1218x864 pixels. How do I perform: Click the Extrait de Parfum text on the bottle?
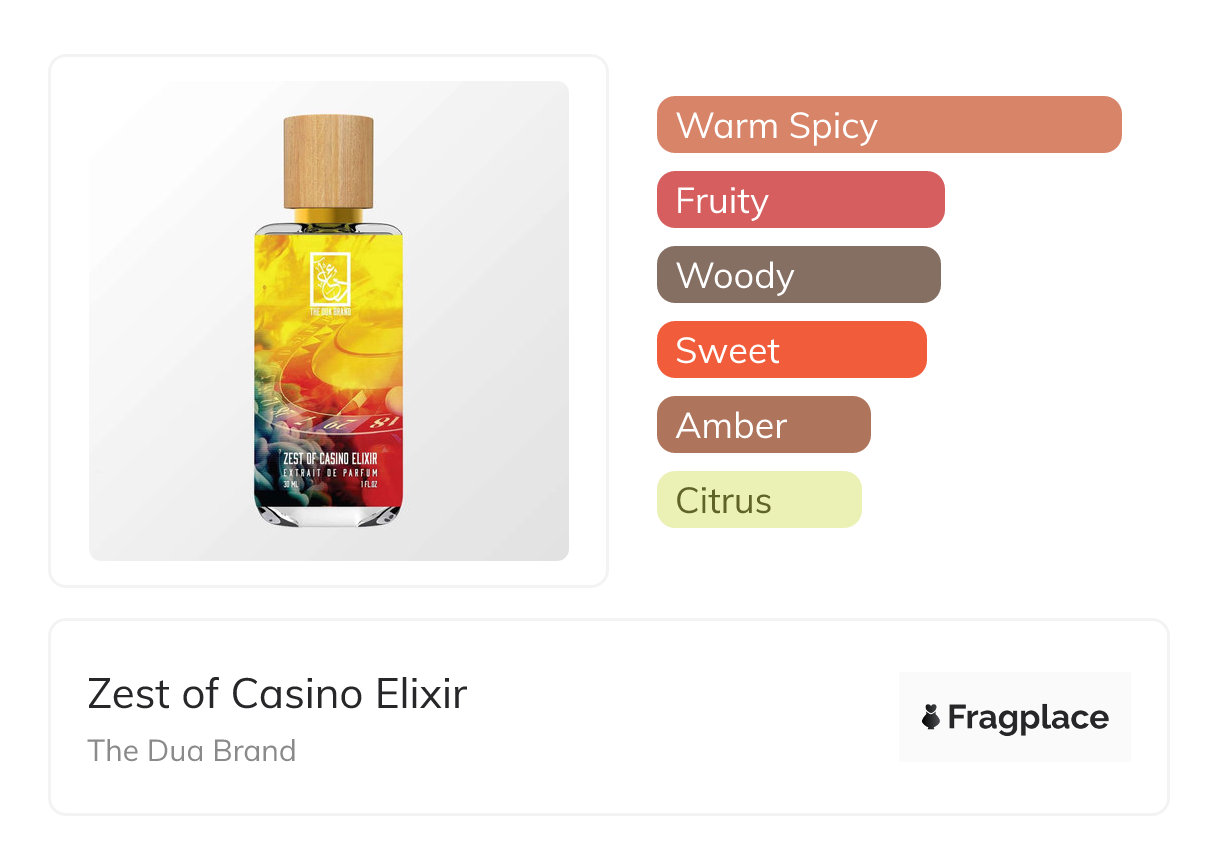click(x=329, y=471)
